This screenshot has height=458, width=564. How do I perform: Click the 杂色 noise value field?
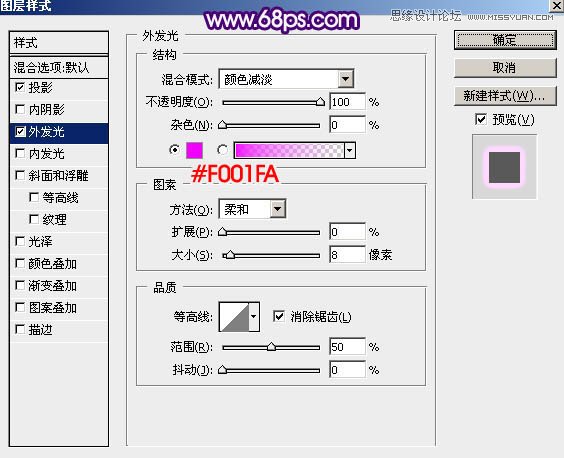click(x=347, y=125)
